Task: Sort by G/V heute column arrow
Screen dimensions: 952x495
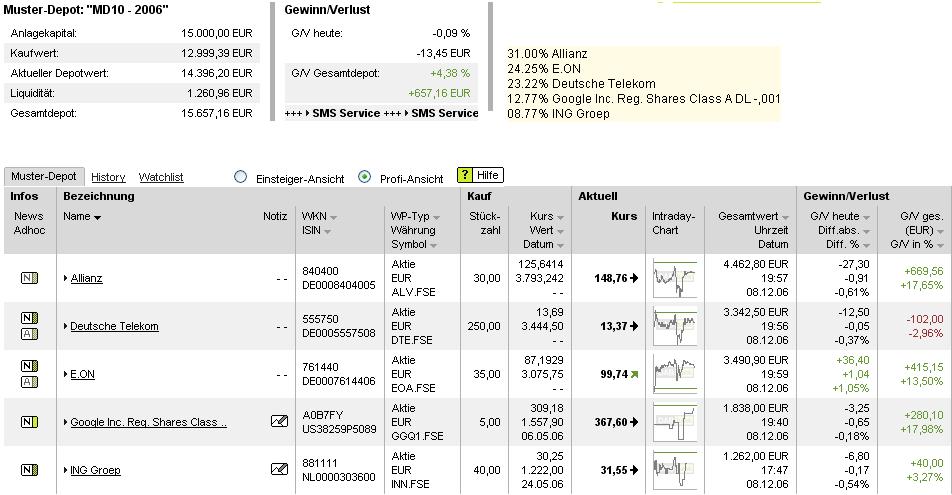Action: [x=866, y=217]
